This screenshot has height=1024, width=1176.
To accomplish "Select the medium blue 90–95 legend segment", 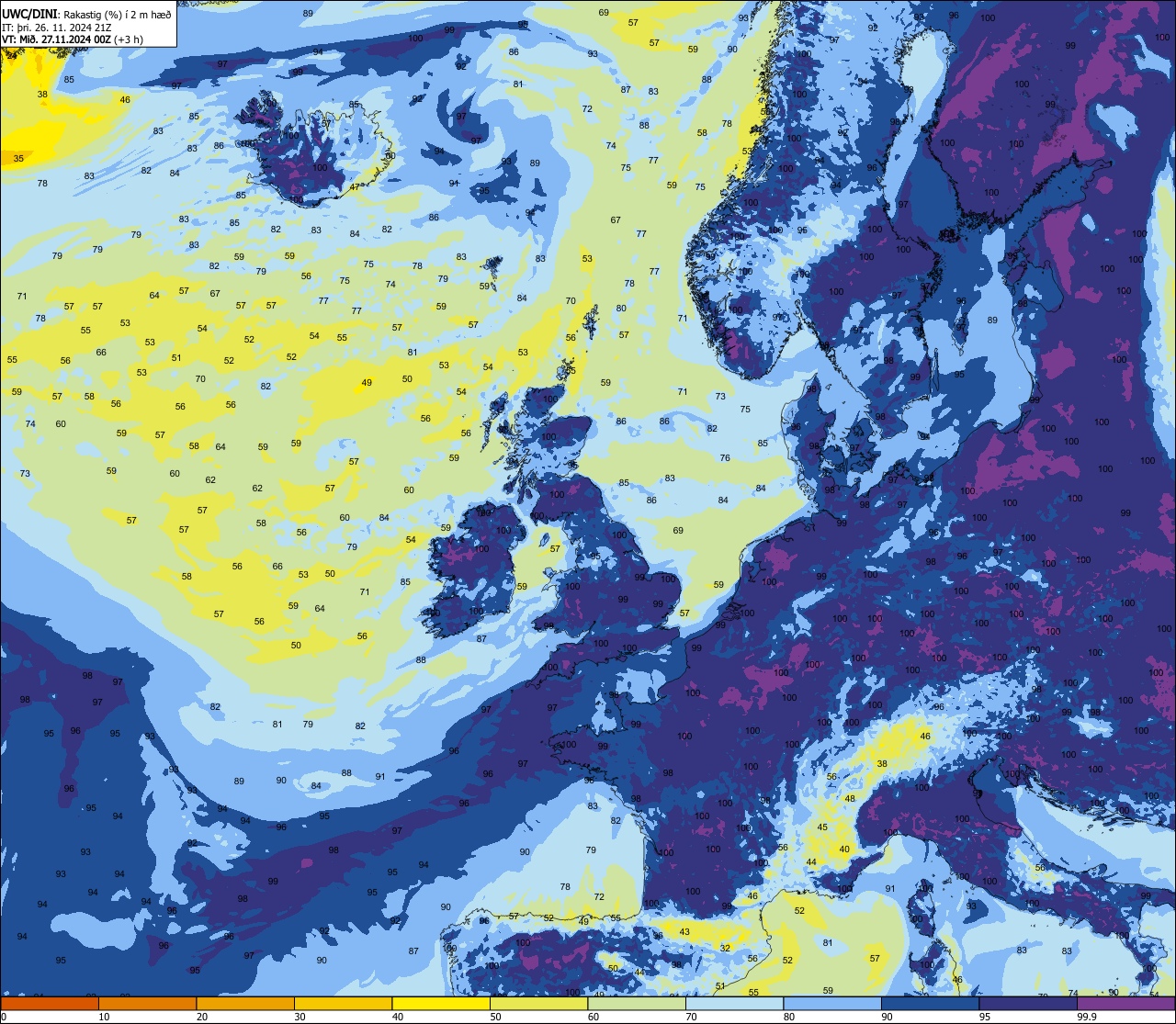I will (930, 1003).
